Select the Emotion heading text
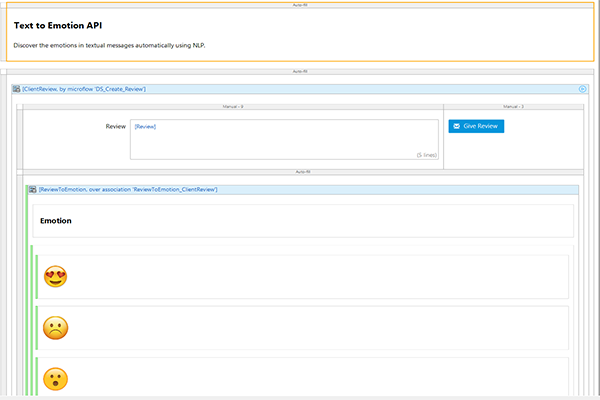The image size is (600, 400). point(55,220)
